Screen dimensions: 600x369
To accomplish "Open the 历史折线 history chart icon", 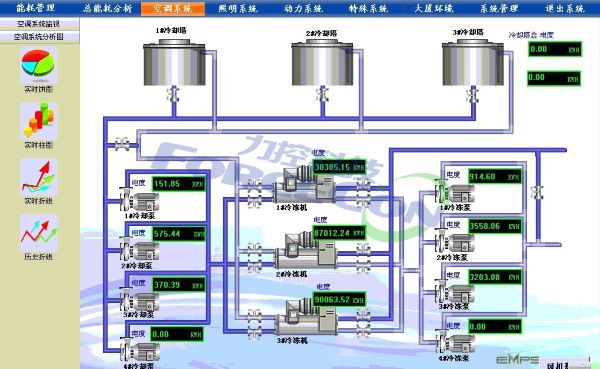I will coord(38,233).
